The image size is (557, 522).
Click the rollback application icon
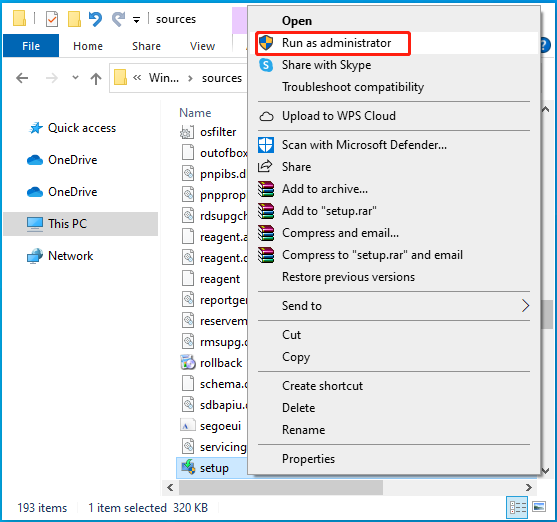pos(188,362)
